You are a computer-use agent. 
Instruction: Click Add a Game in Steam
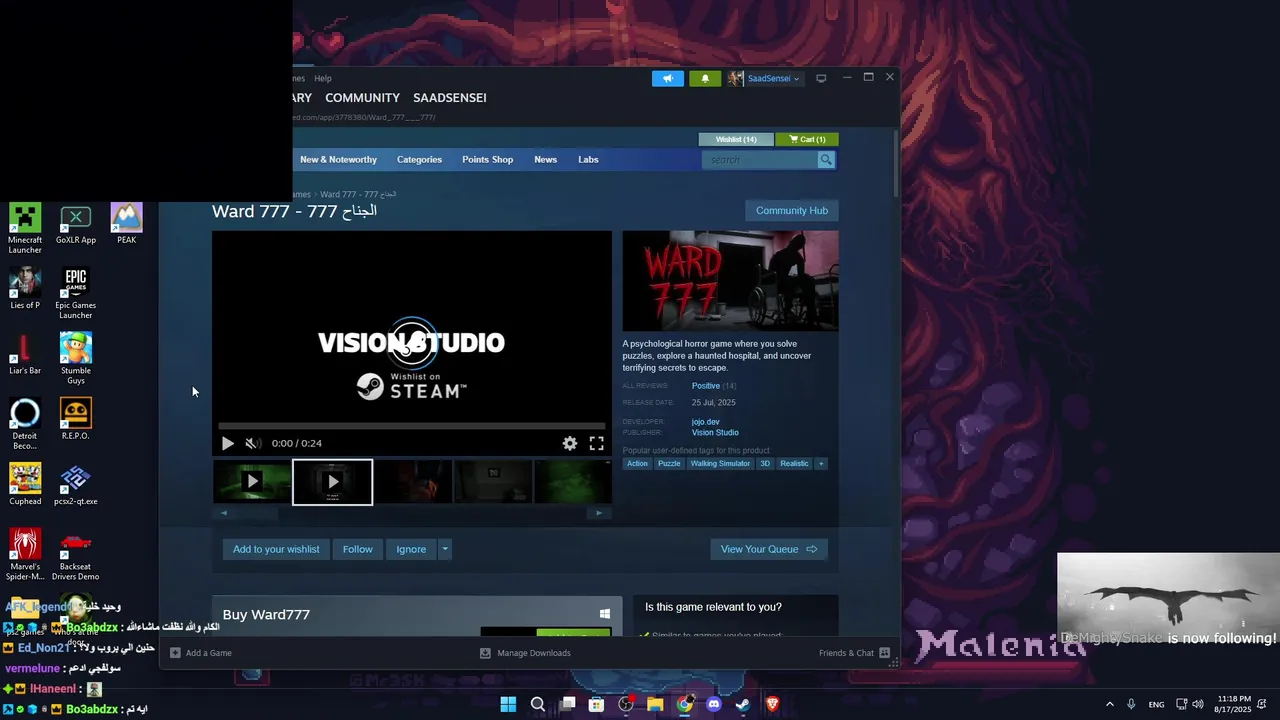[x=201, y=653]
